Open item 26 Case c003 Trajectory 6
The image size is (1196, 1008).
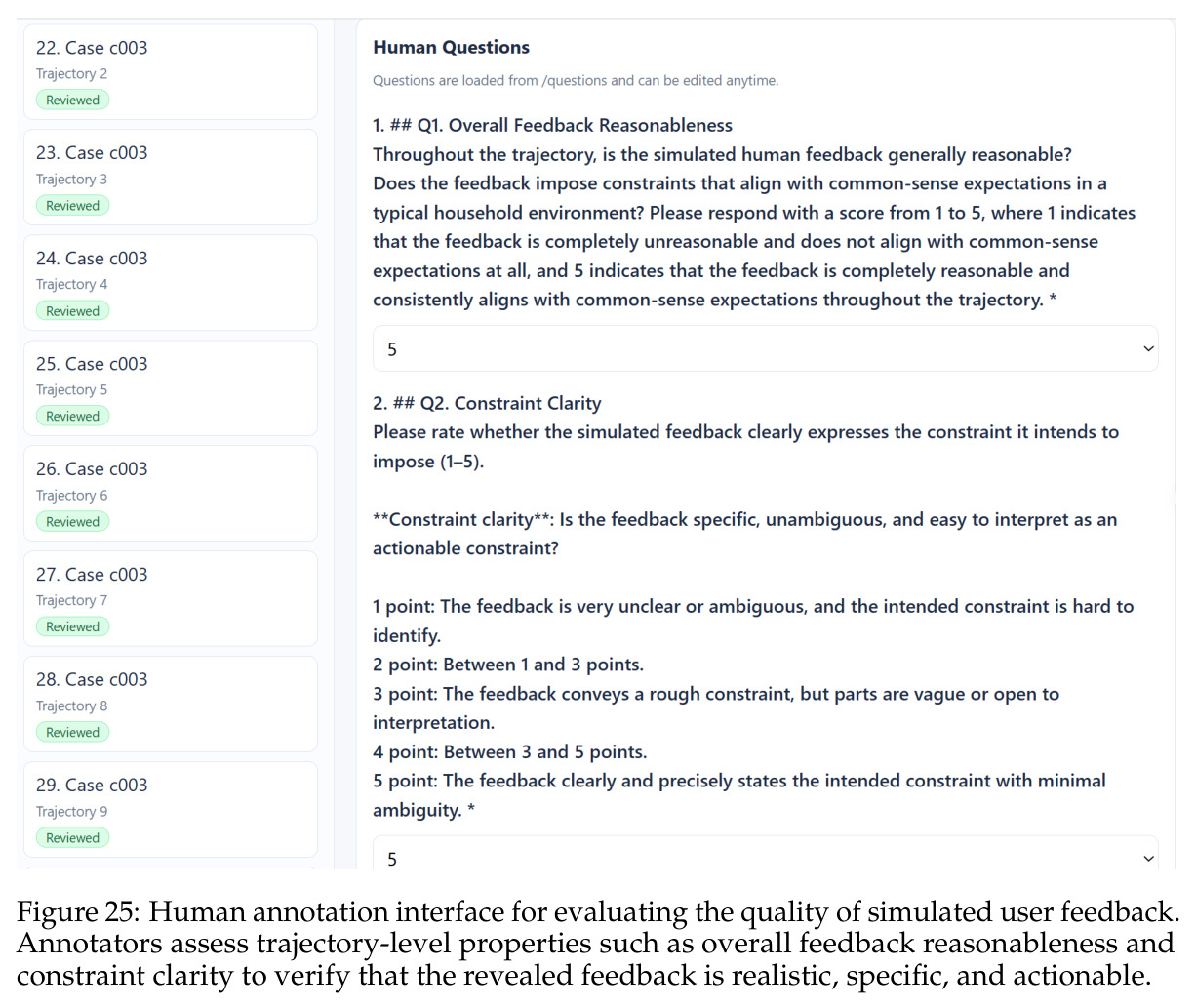[171, 494]
